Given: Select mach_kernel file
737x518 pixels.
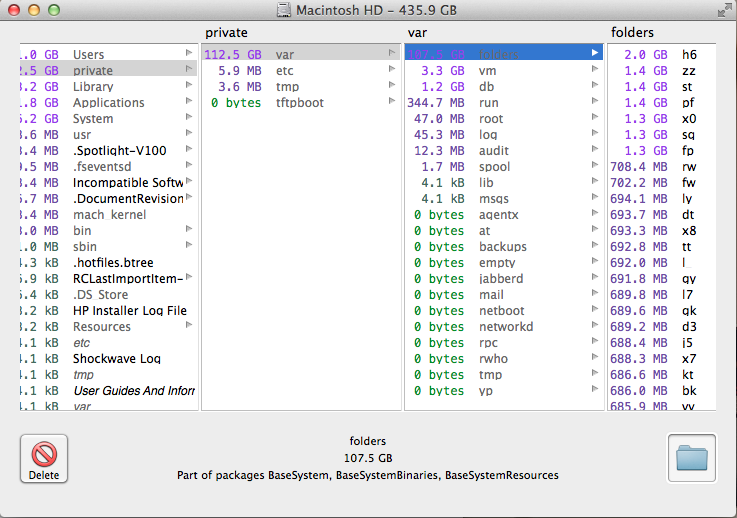Looking at the screenshot, I should click(x=109, y=214).
